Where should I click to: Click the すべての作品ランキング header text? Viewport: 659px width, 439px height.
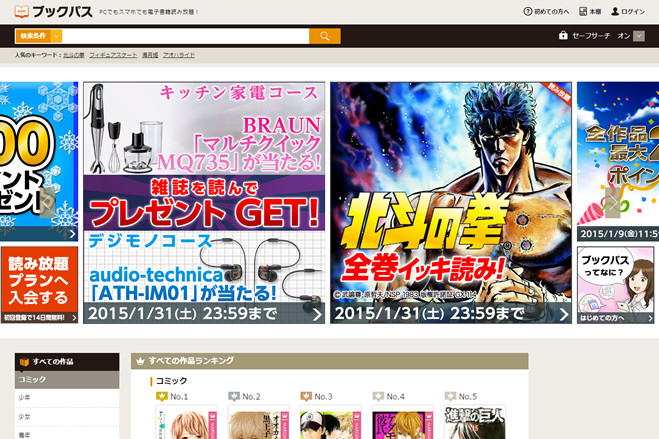[x=191, y=361]
